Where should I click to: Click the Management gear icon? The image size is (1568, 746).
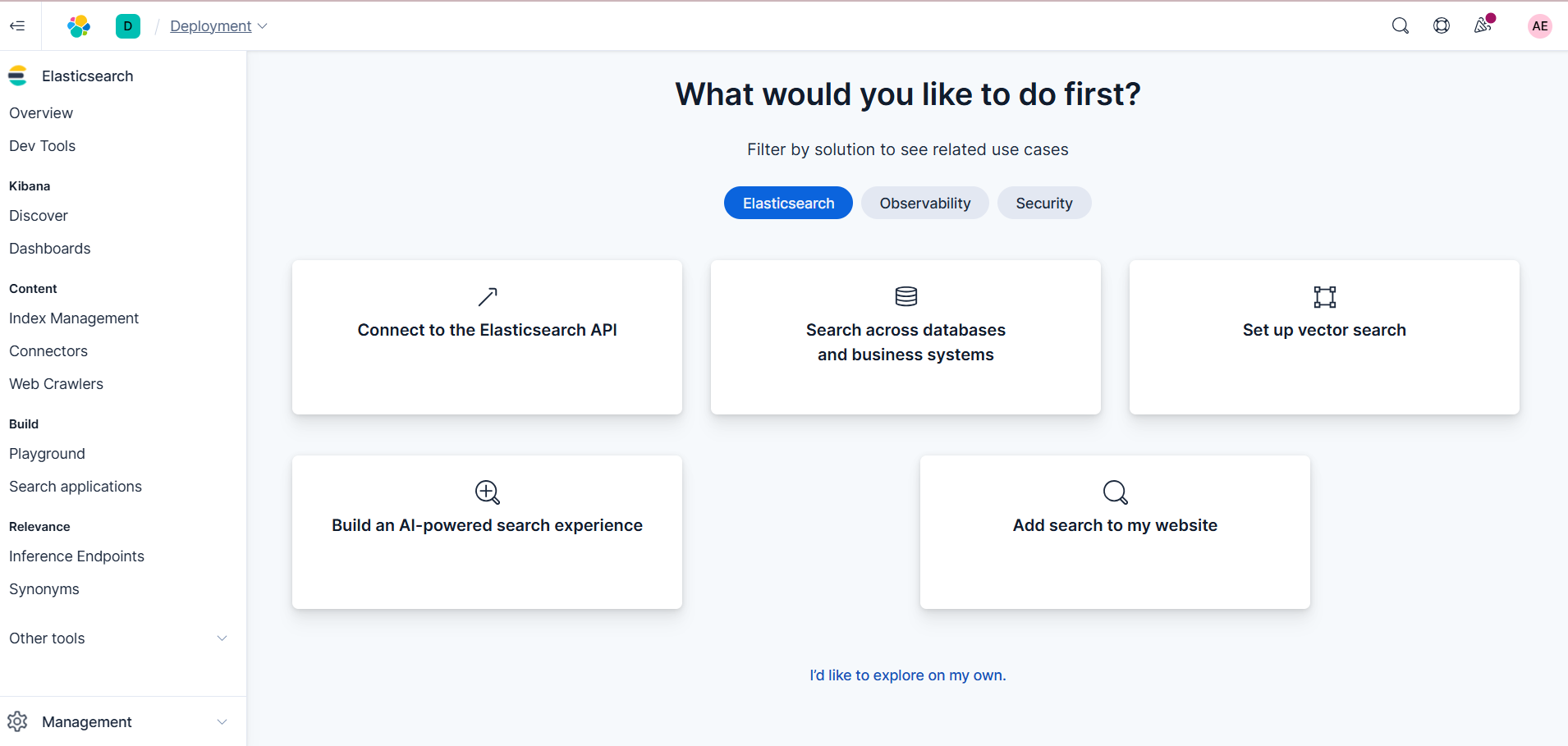click(x=18, y=721)
